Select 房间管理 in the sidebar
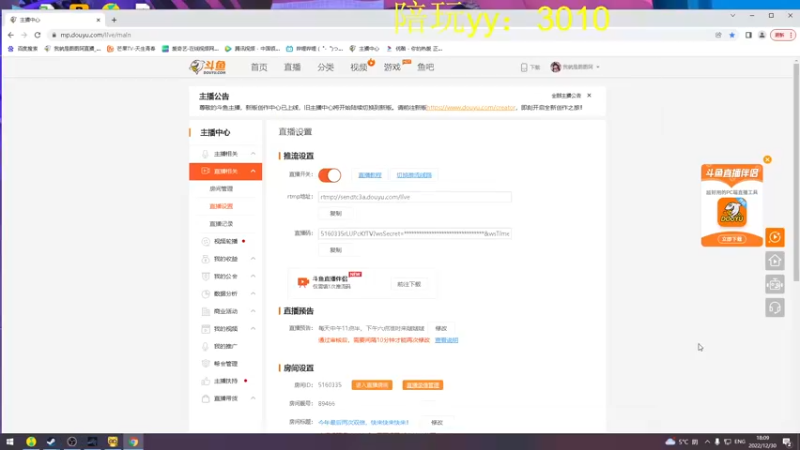 pyautogui.click(x=221, y=189)
